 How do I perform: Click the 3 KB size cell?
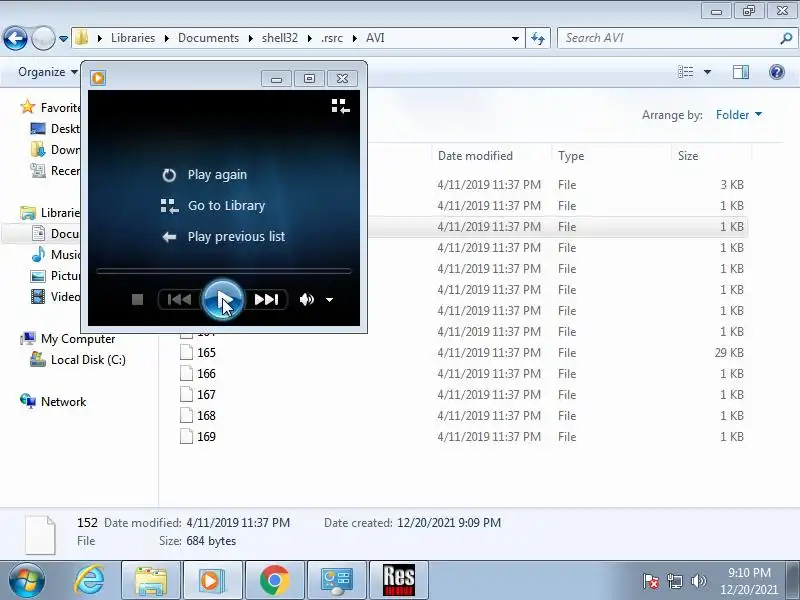(x=732, y=185)
